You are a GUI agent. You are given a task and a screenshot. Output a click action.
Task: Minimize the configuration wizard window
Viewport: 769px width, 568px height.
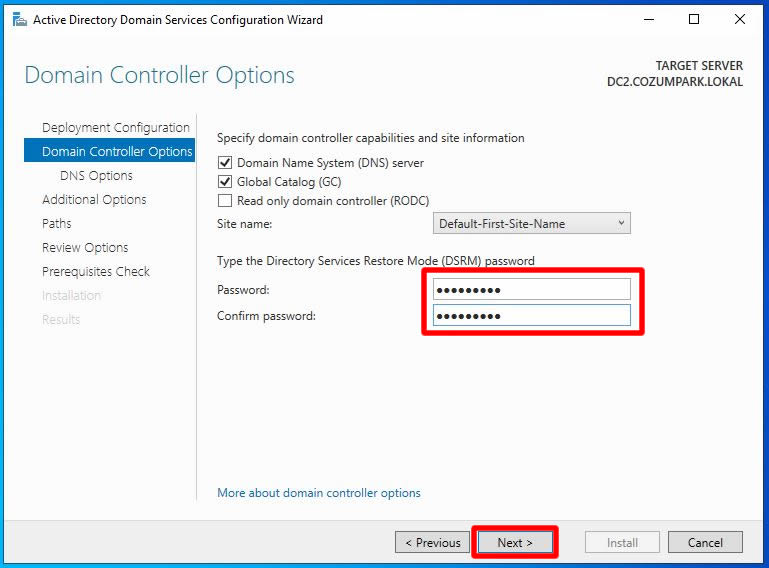(648, 20)
